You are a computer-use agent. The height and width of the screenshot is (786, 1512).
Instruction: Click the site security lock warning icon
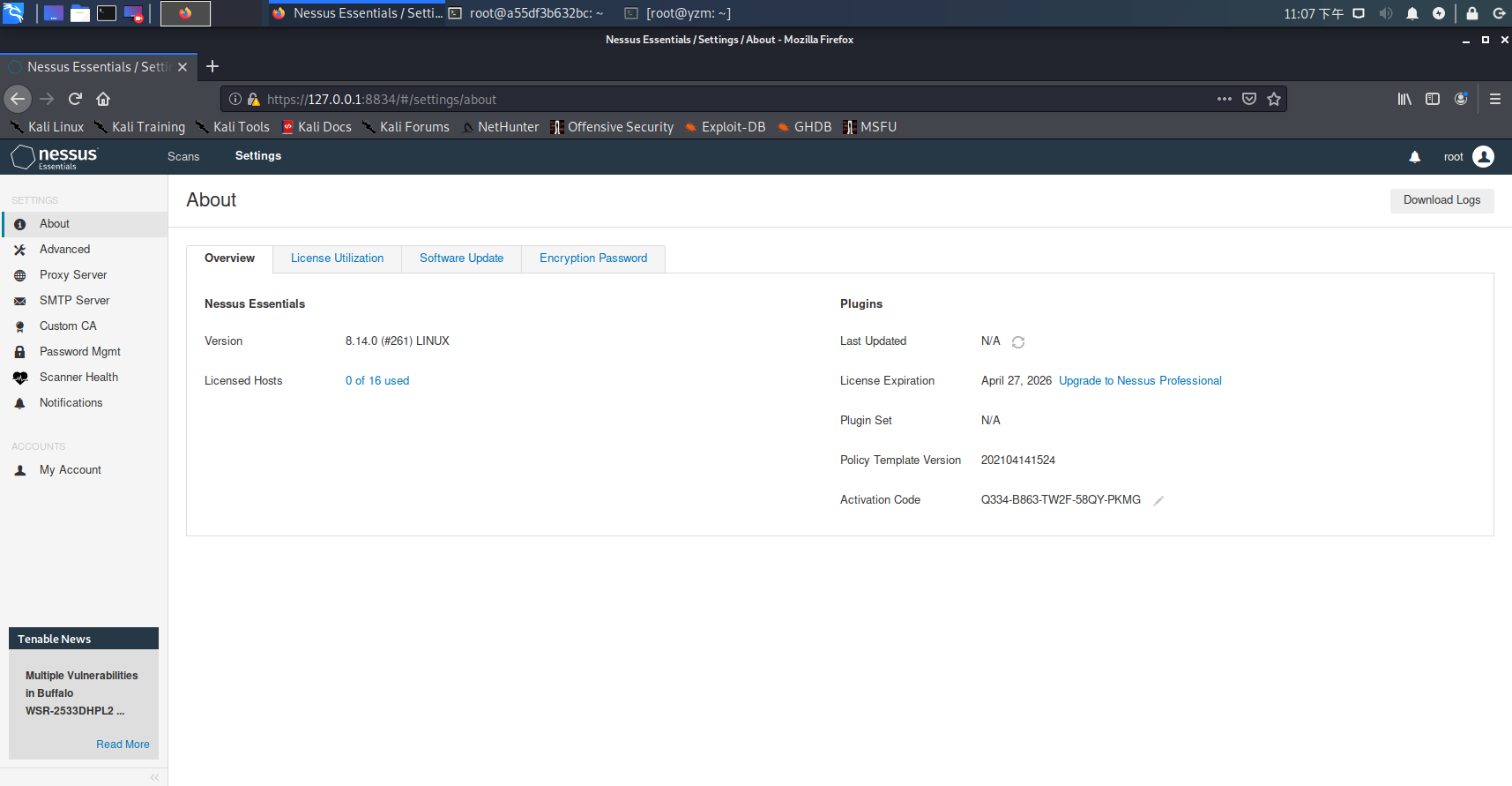click(254, 100)
